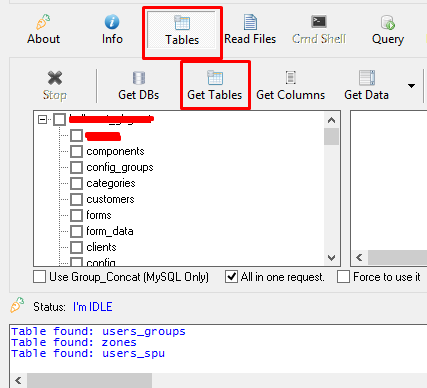Image resolution: width=427 pixels, height=388 pixels.
Task: Uncheck All in one request
Action: click(275, 277)
